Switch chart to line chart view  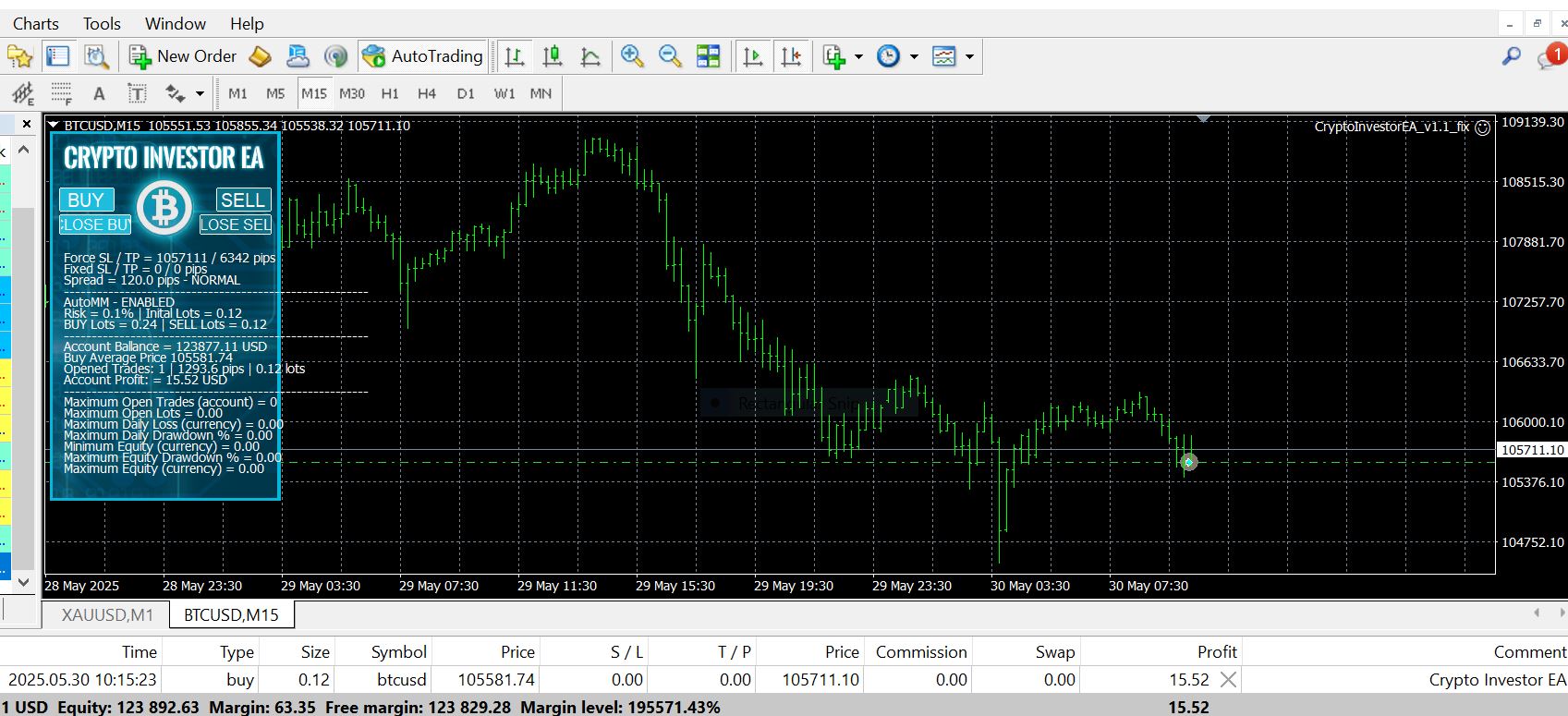(590, 56)
